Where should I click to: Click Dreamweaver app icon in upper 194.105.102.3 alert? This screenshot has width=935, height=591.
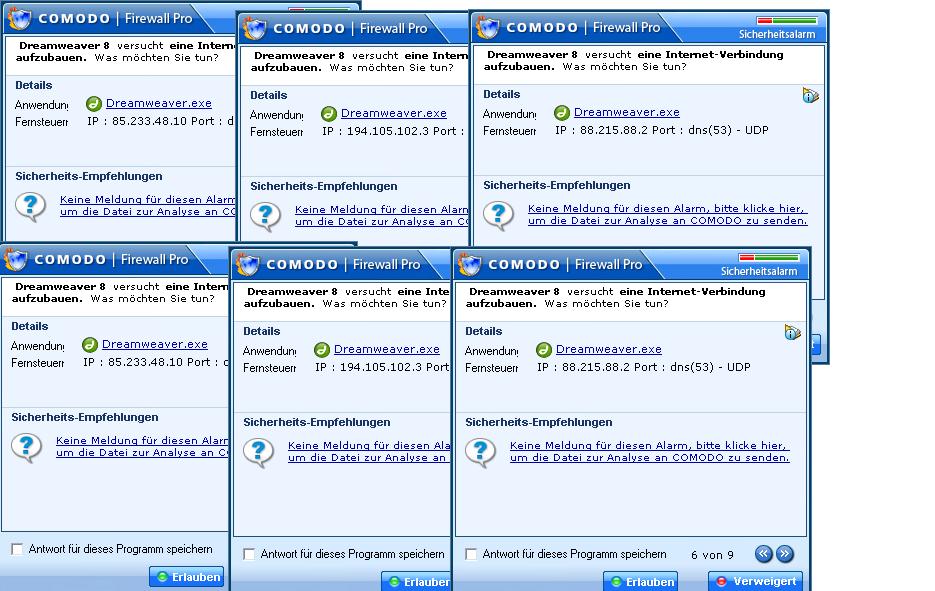pyautogui.click(x=329, y=113)
